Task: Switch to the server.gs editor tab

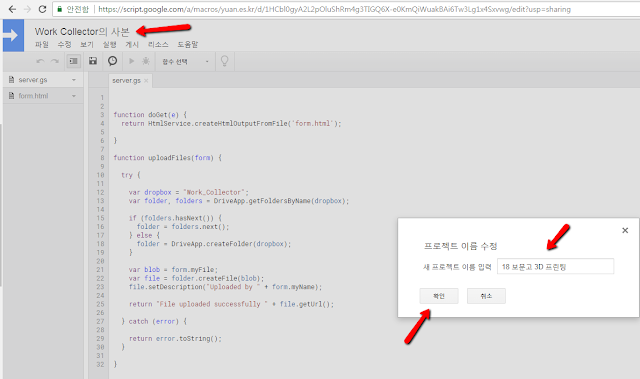Action: coord(126,81)
